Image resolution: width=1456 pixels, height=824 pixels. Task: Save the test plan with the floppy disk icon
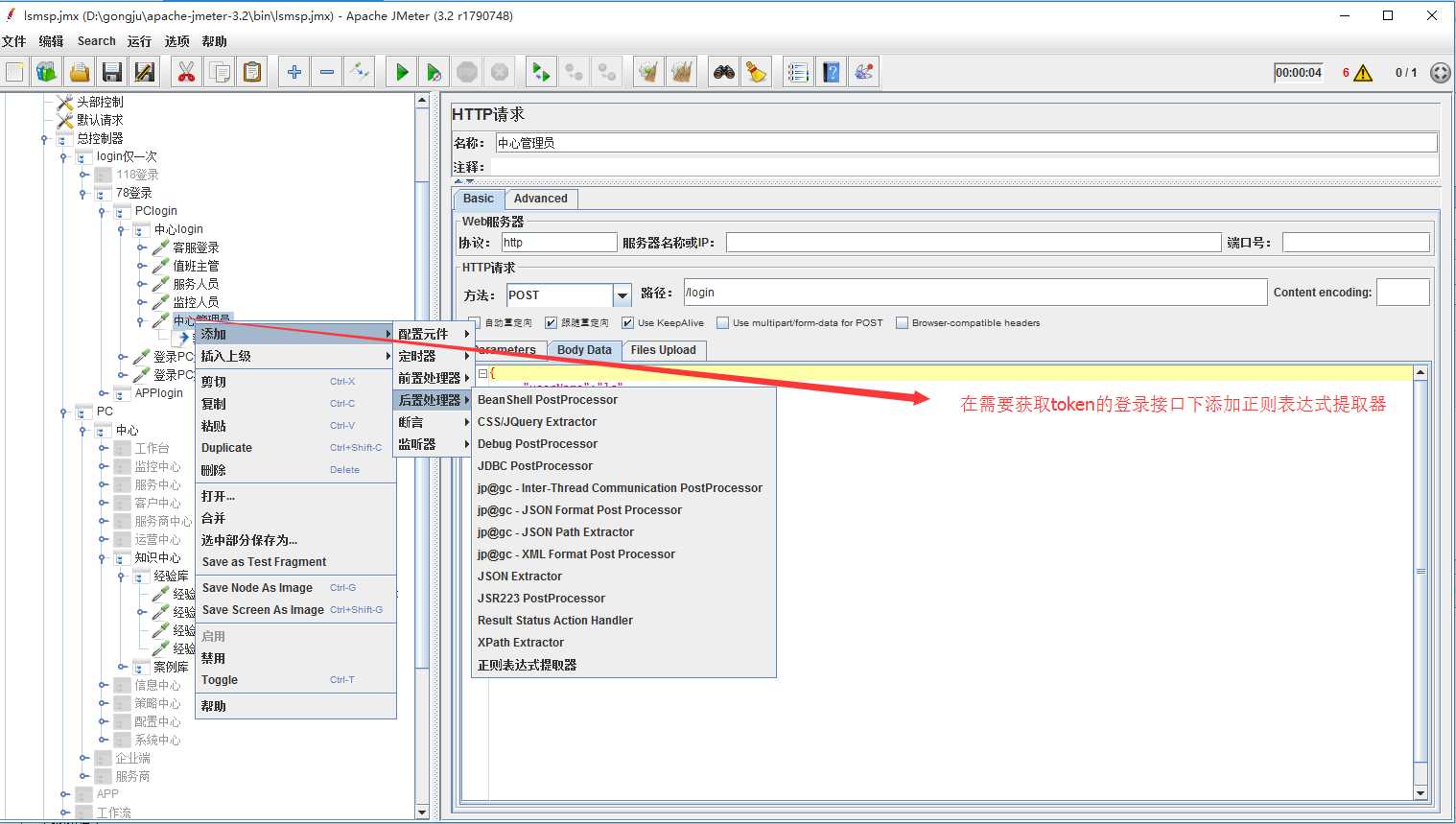pos(112,72)
